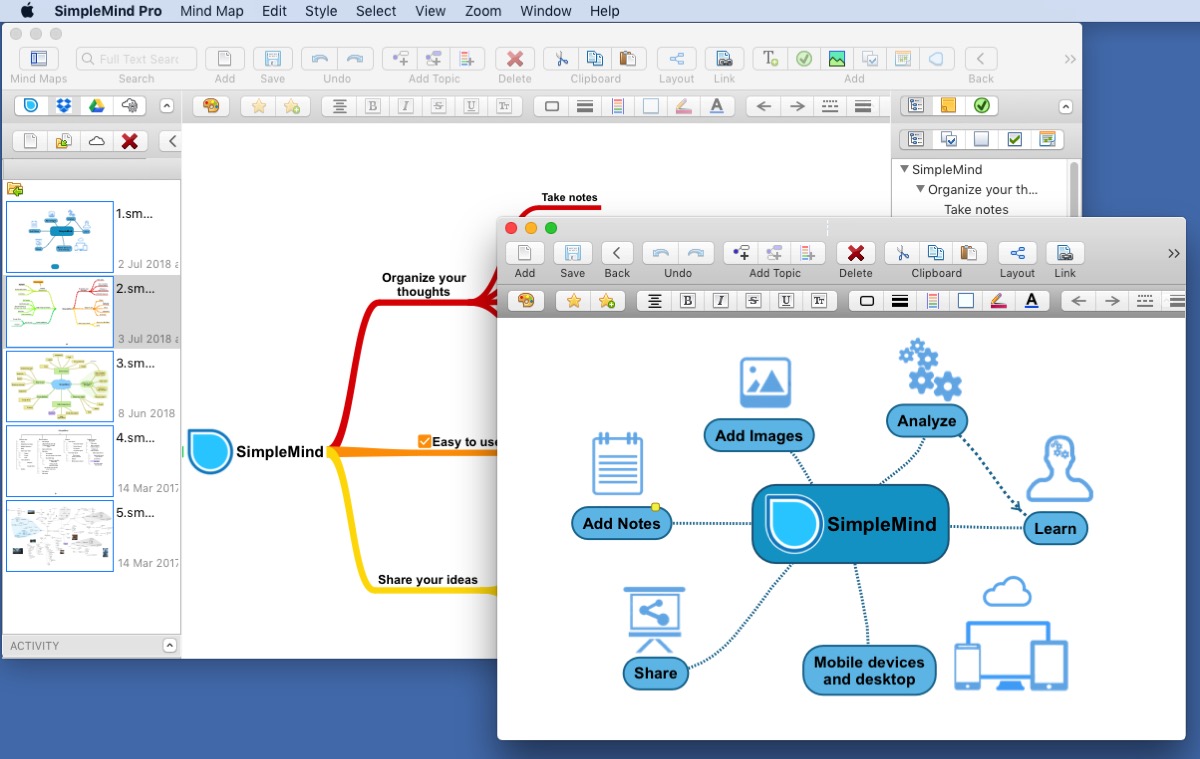Viewport: 1200px width, 759px height.
Task: Toggle Bold formatting in front window
Action: tap(687, 300)
